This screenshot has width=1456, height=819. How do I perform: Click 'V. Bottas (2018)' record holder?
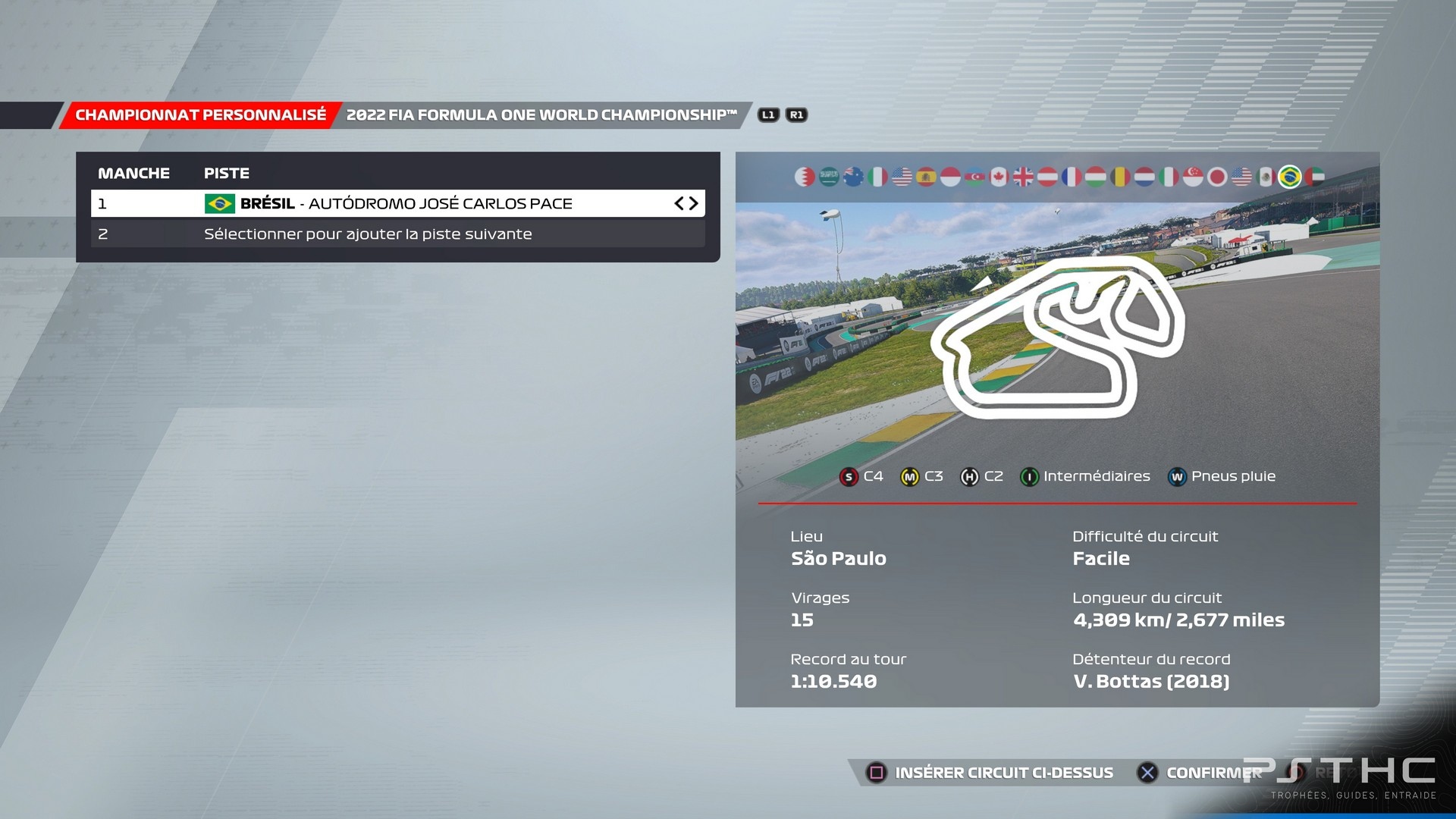click(1151, 681)
